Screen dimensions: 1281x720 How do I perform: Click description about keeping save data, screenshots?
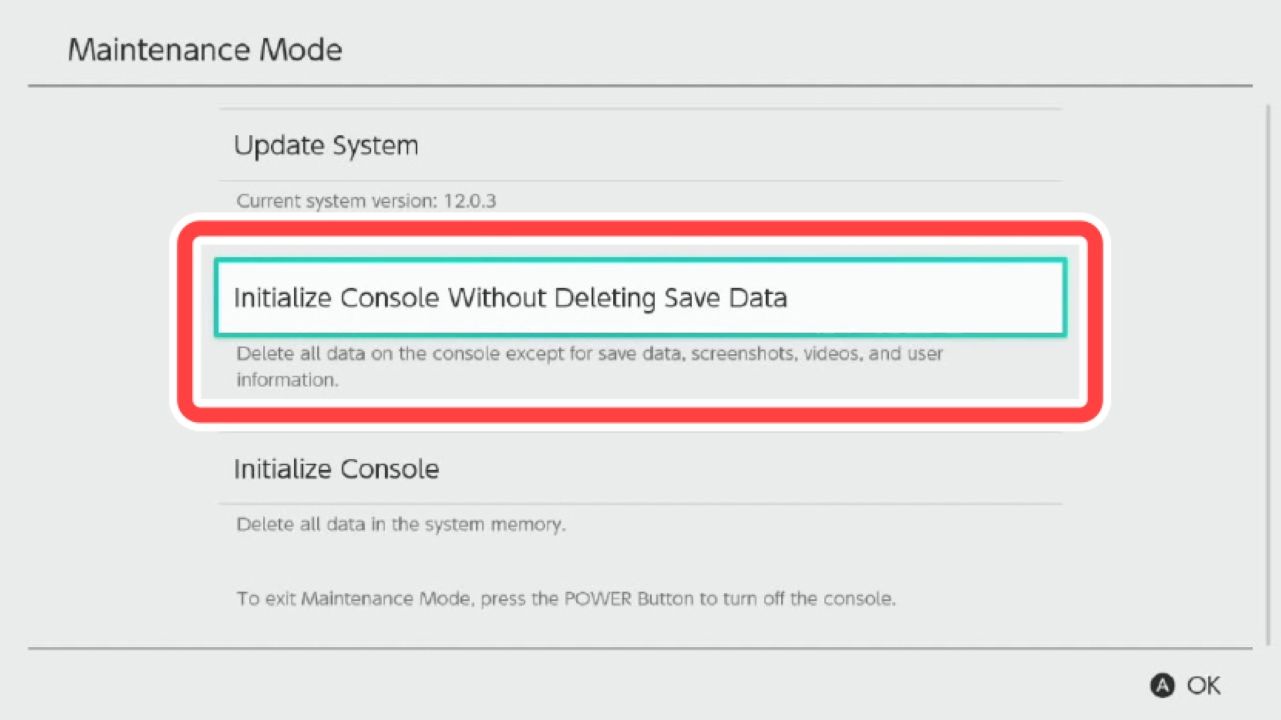pos(589,354)
